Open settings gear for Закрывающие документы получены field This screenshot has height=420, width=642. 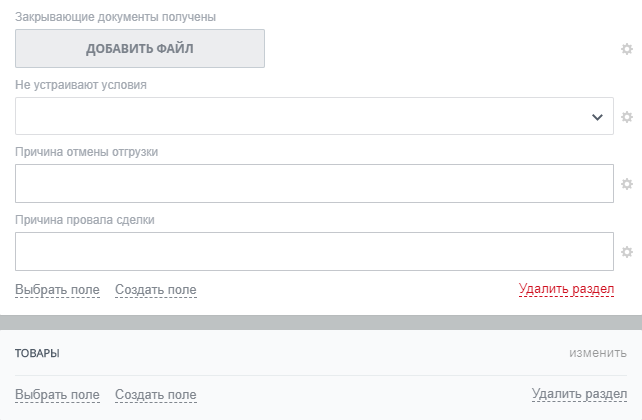pos(627,49)
